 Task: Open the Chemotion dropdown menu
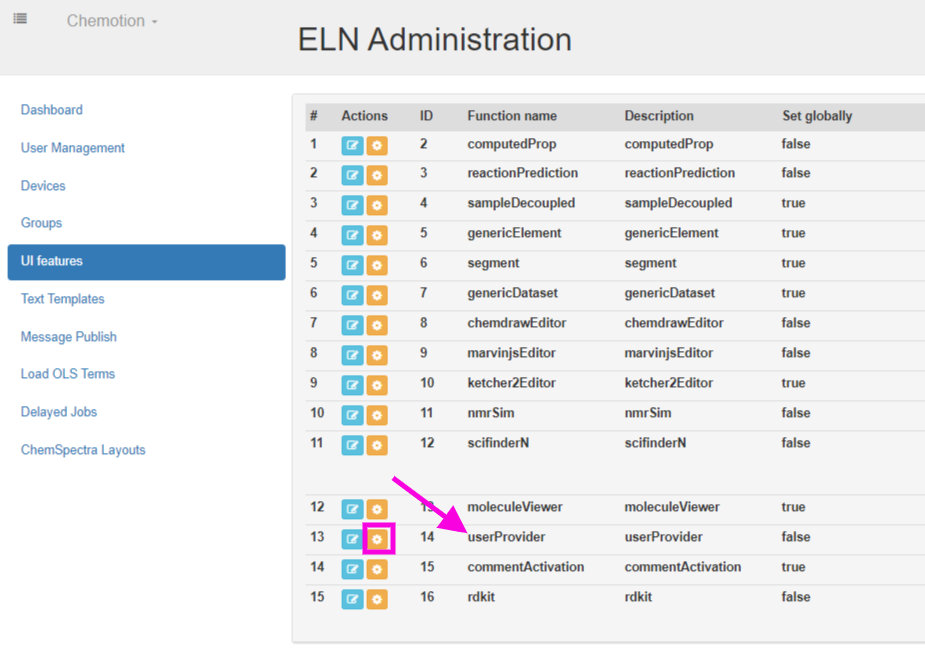[x=110, y=20]
